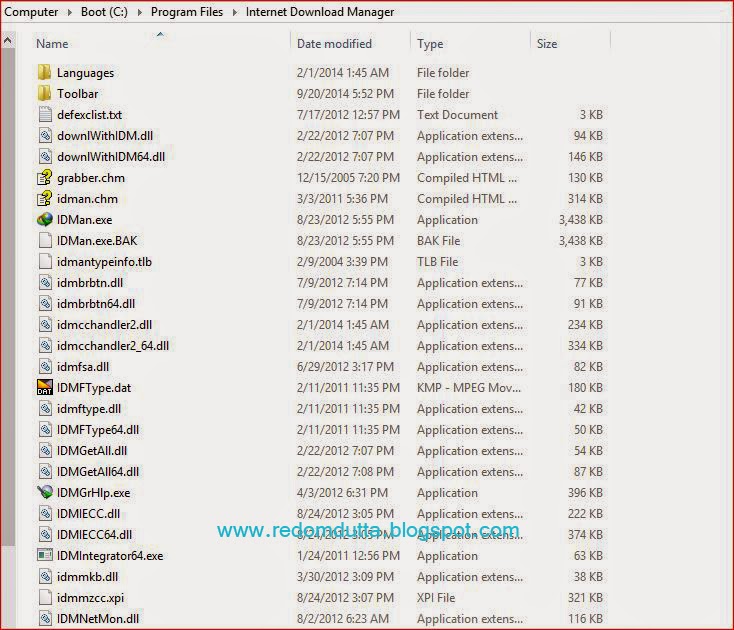Click the idmmzcc.xpi file icon
The image size is (734, 630).
45,598
